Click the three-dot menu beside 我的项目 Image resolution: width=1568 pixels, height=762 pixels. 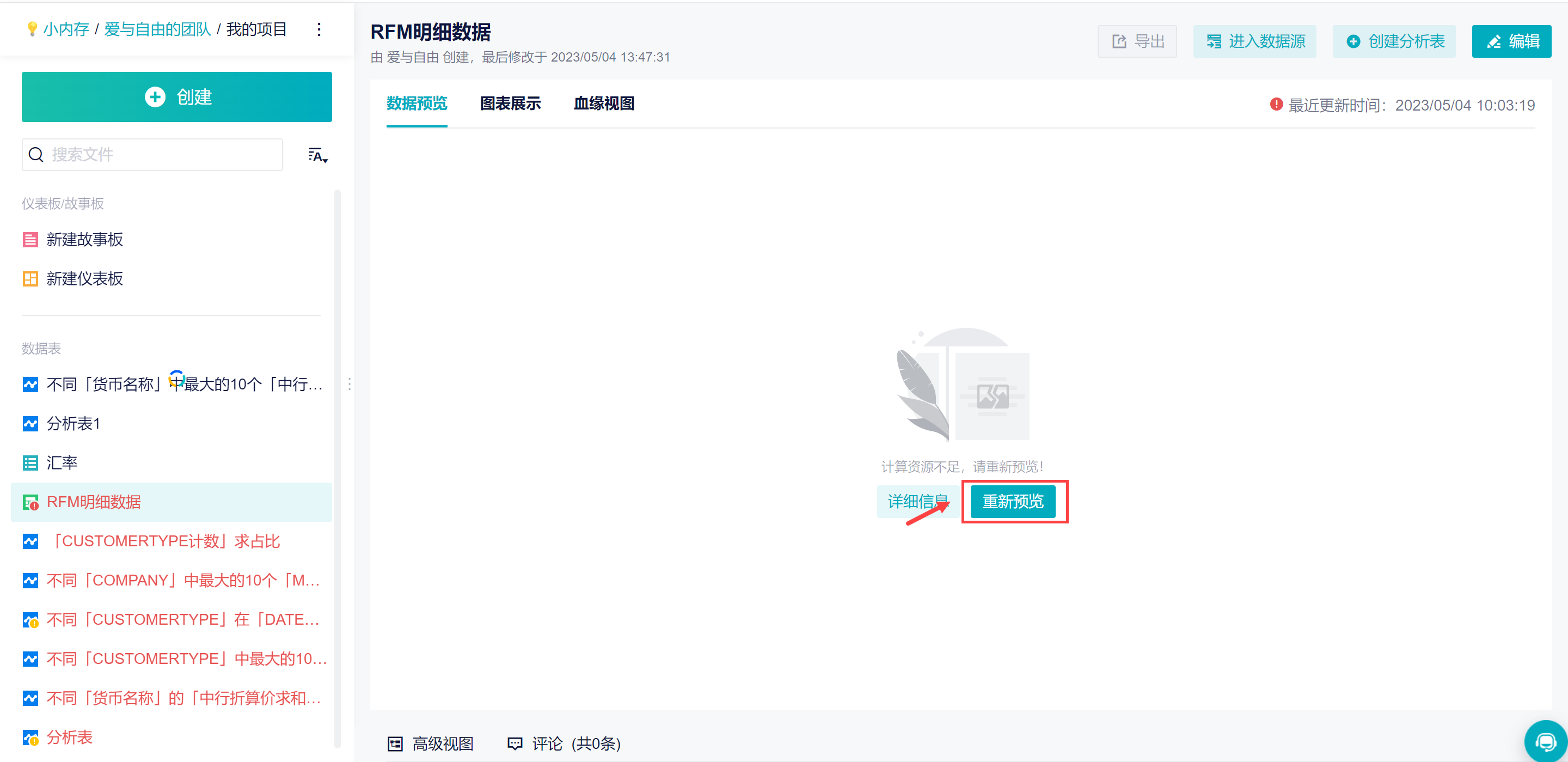pyautogui.click(x=319, y=29)
